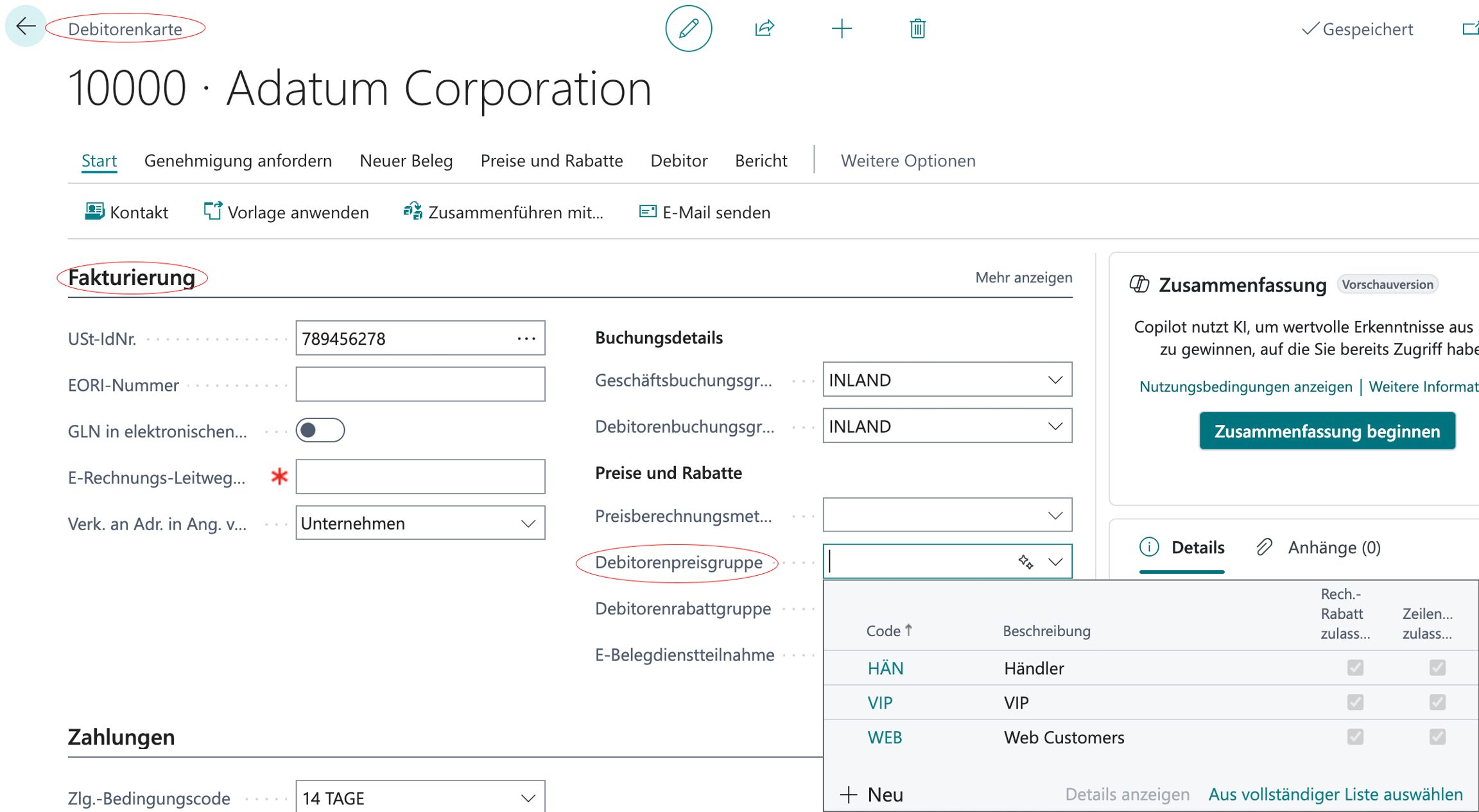Toggle Rech.-Rabatt checkbox in VIP row
1479x812 pixels.
pos(1355,703)
